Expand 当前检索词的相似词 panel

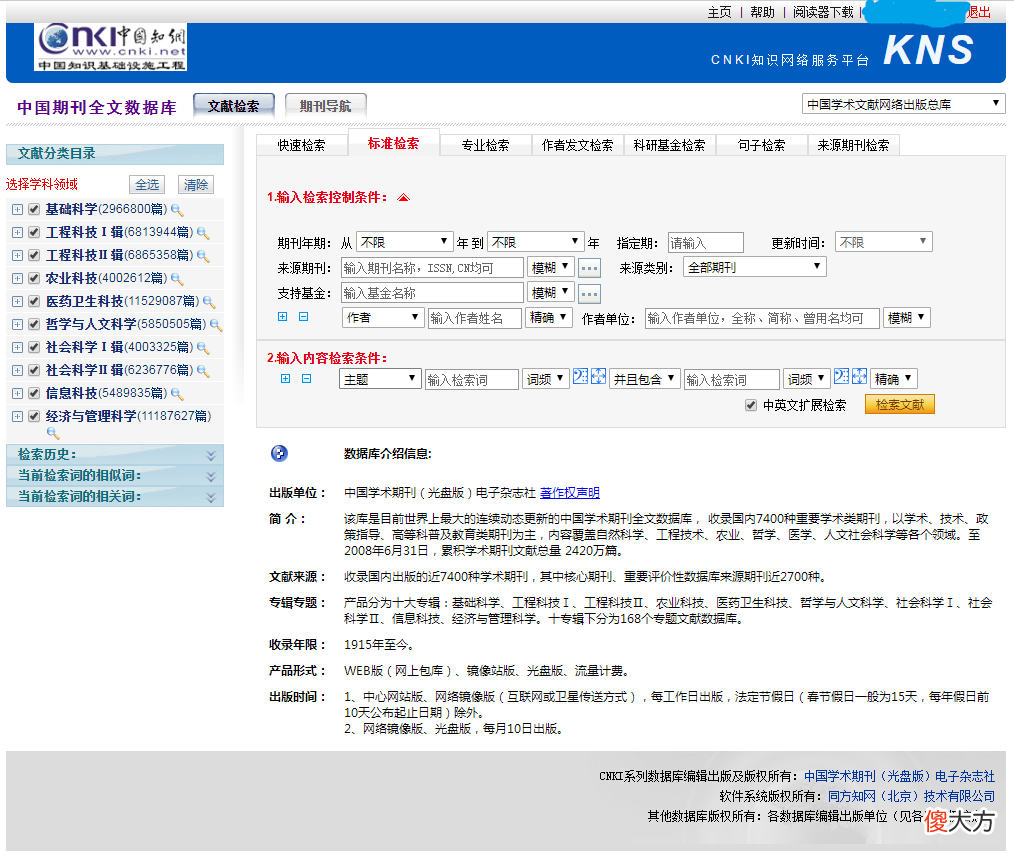click(x=210, y=477)
